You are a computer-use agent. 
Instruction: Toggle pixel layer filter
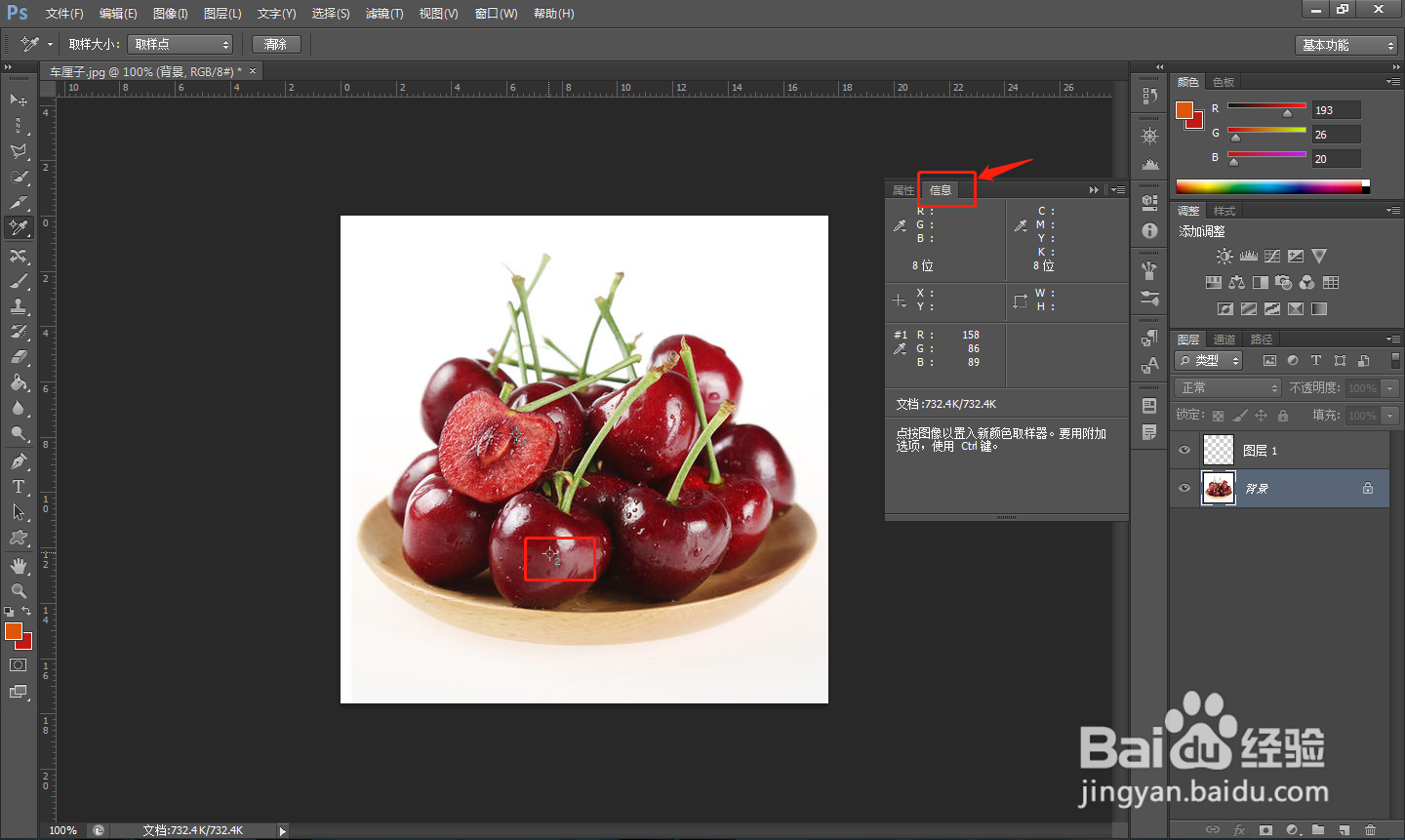click(1269, 361)
